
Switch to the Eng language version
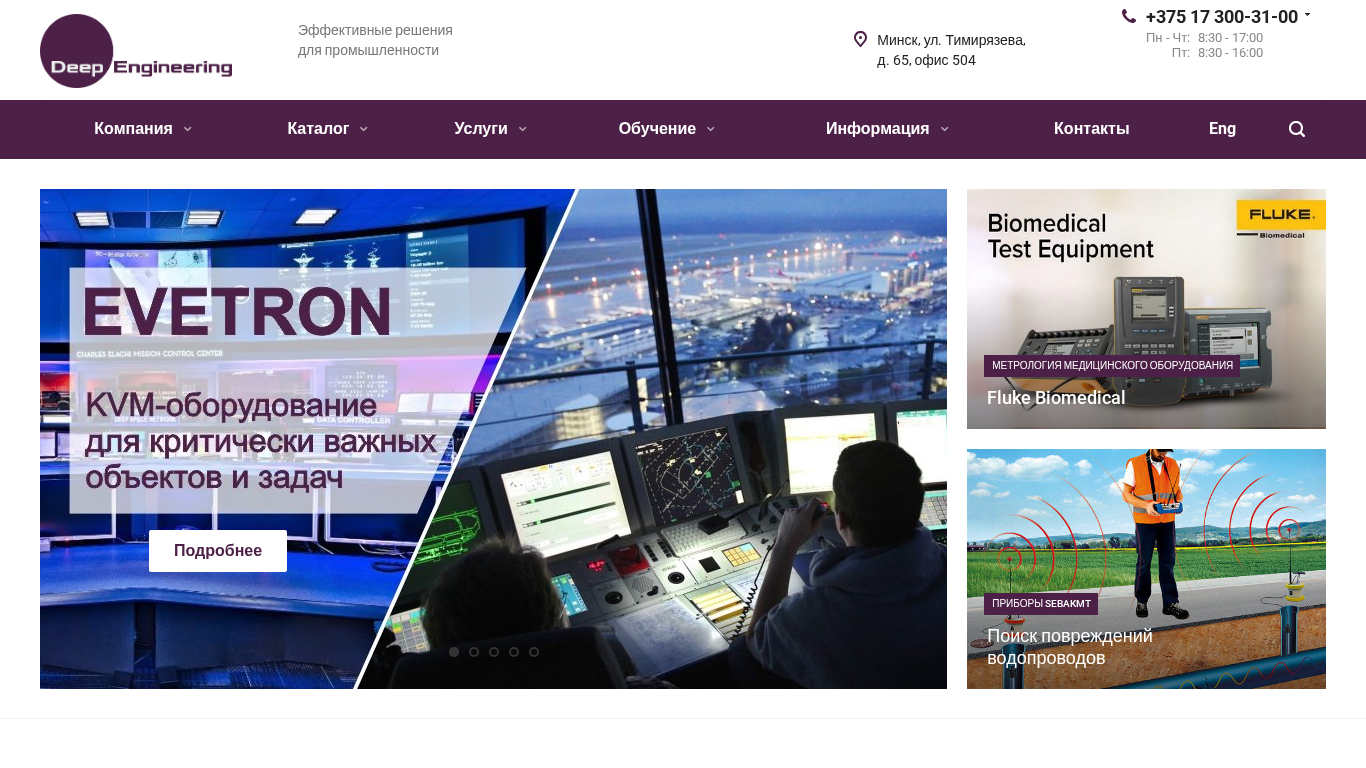[x=1222, y=129]
